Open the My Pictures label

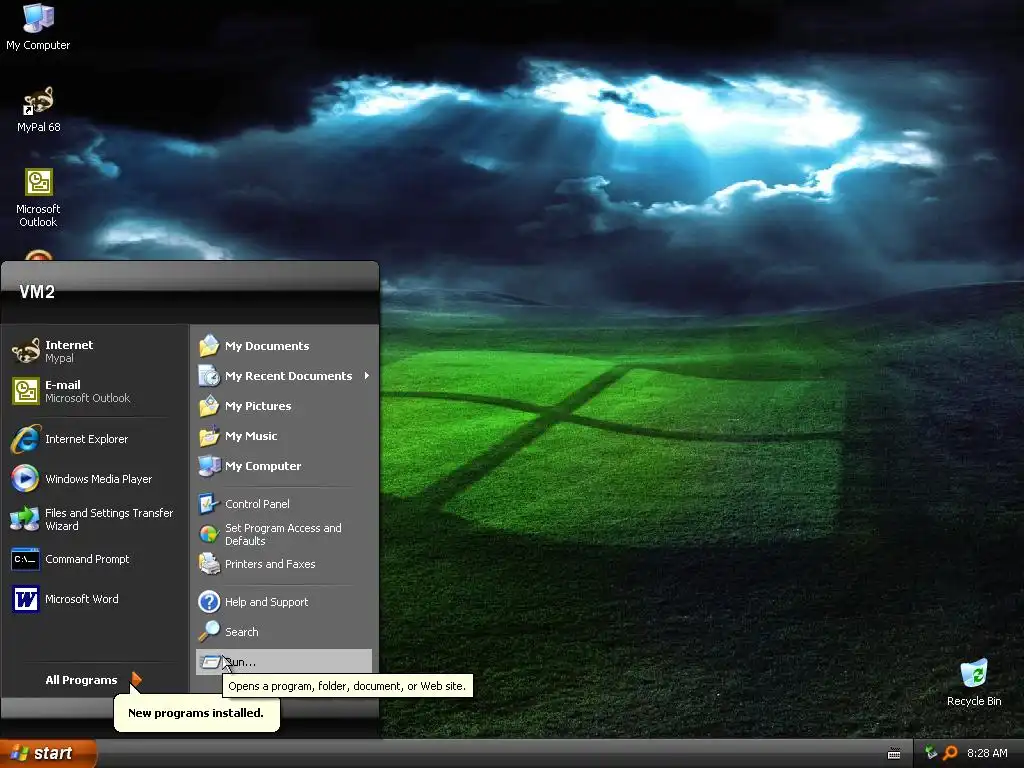click(258, 406)
